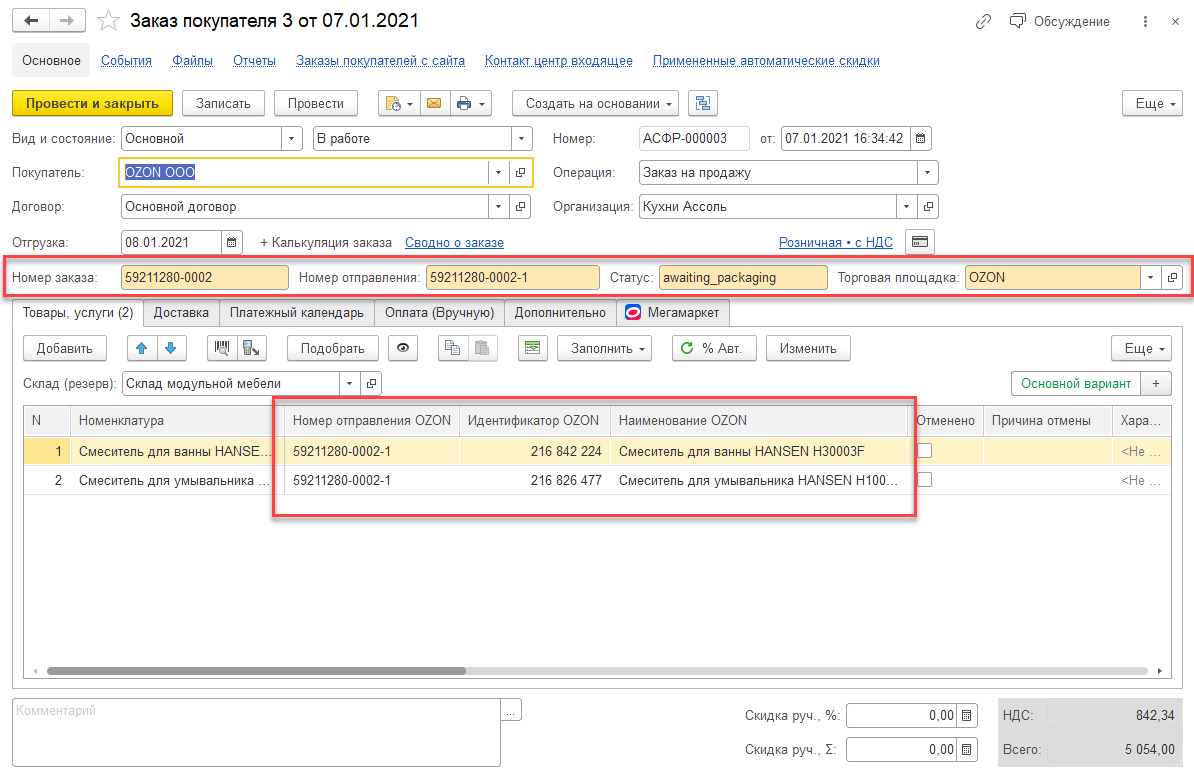The image size is (1194, 771).
Task: Move row up with blue arrow
Action: 144,348
